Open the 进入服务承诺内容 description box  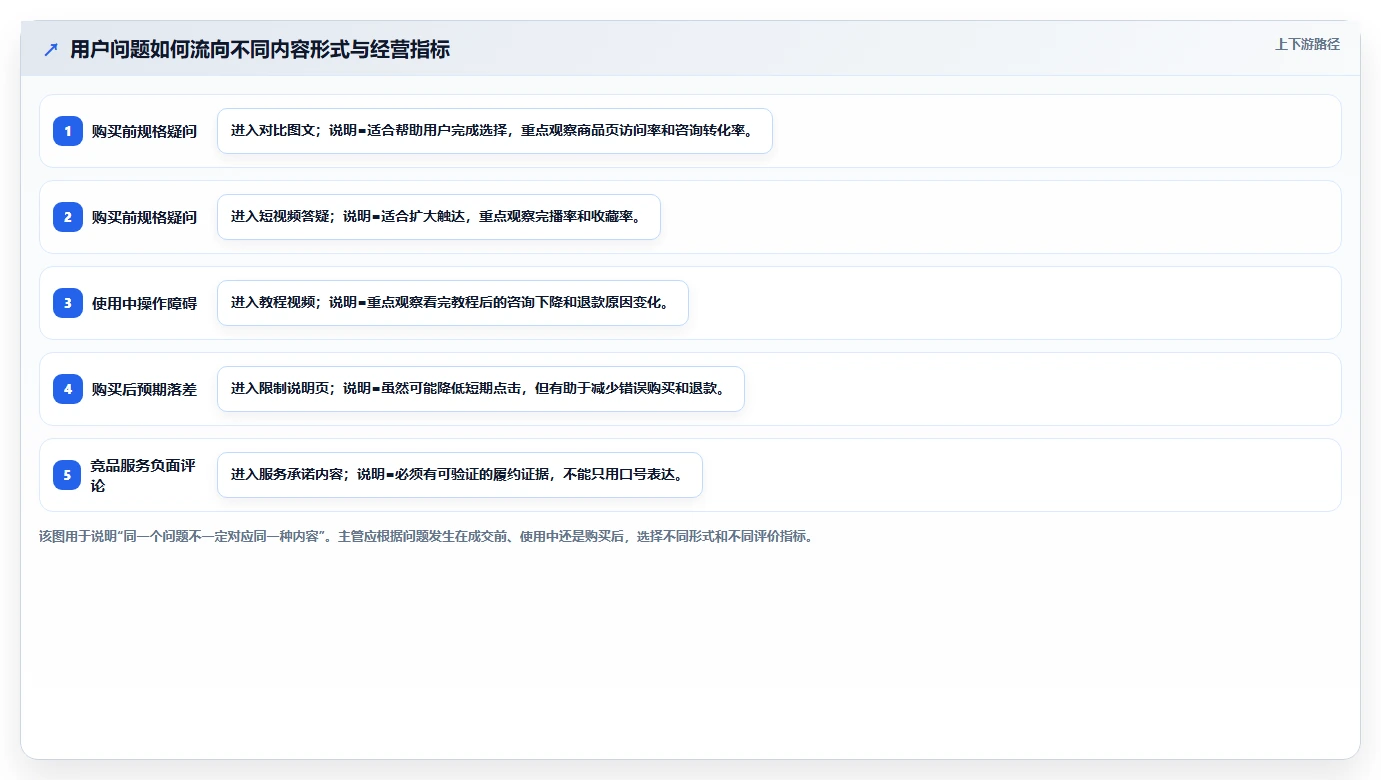pos(460,475)
